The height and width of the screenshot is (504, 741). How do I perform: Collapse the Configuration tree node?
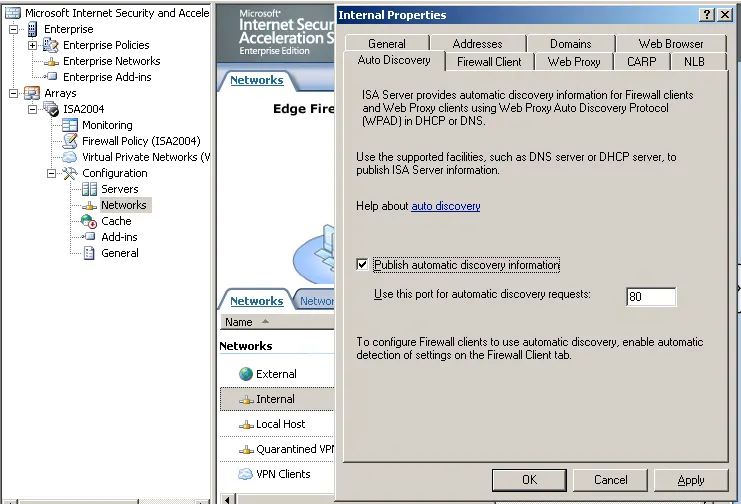point(51,174)
